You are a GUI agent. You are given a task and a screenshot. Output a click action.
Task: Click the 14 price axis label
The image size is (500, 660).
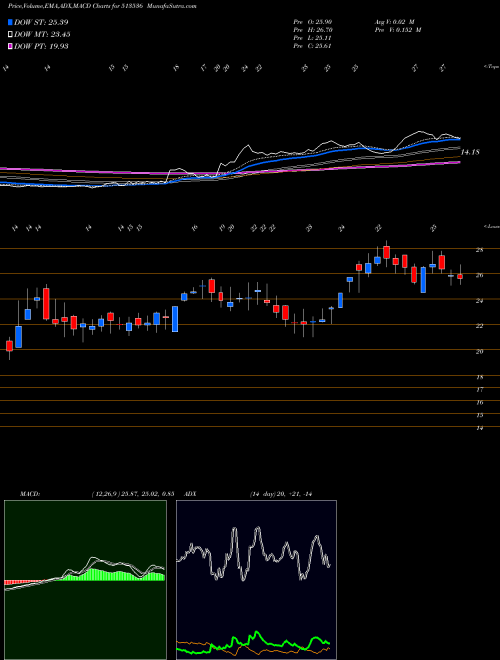click(x=479, y=428)
